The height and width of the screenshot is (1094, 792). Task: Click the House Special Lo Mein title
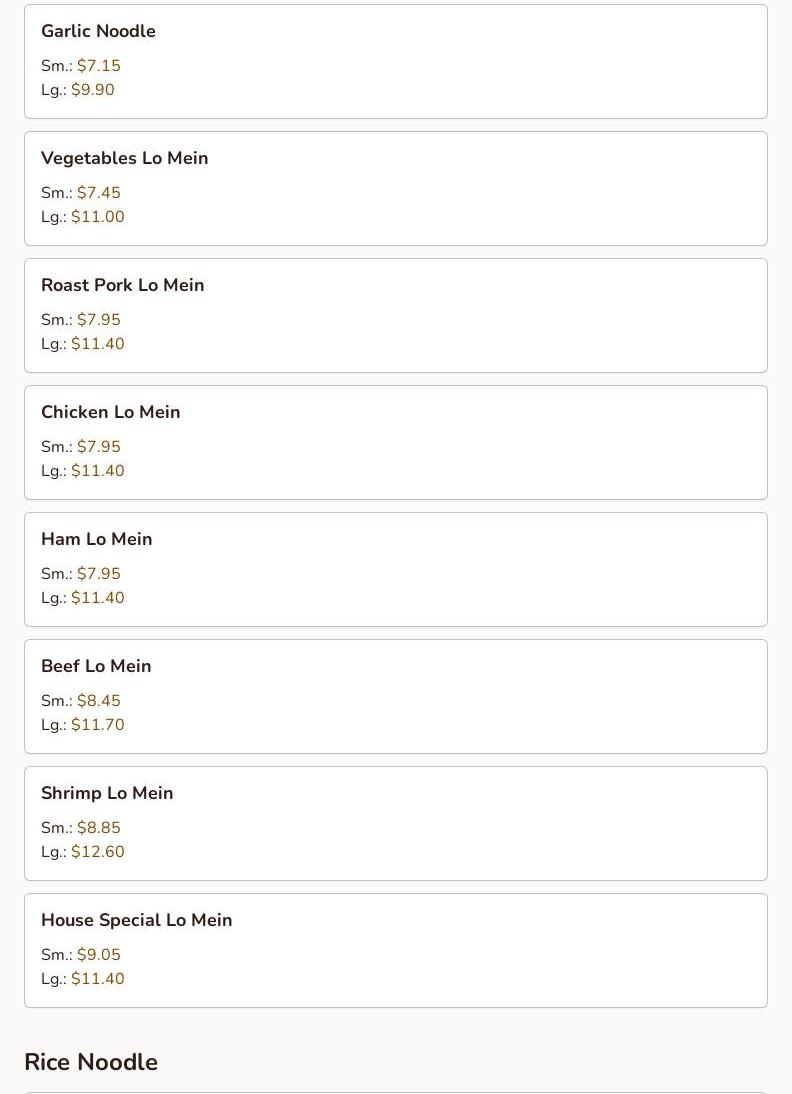pos(136,920)
